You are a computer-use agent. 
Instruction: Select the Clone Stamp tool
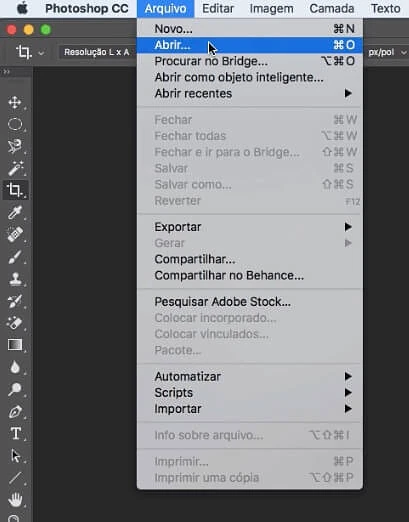point(15,279)
